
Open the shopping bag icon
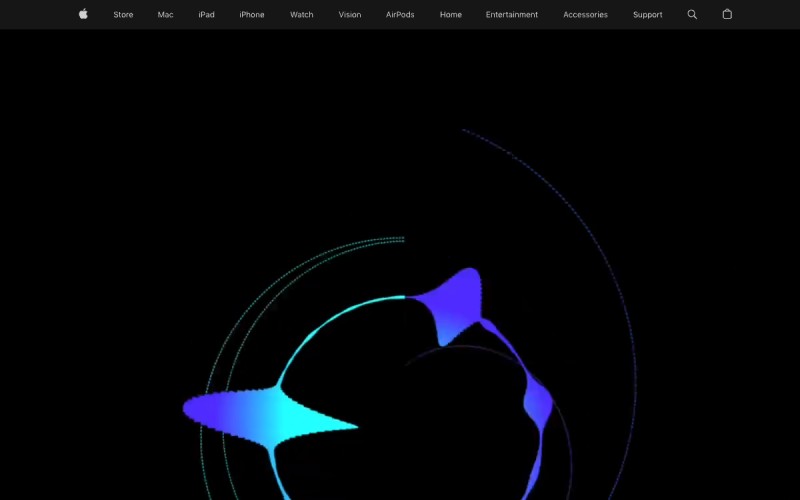pyautogui.click(x=727, y=14)
